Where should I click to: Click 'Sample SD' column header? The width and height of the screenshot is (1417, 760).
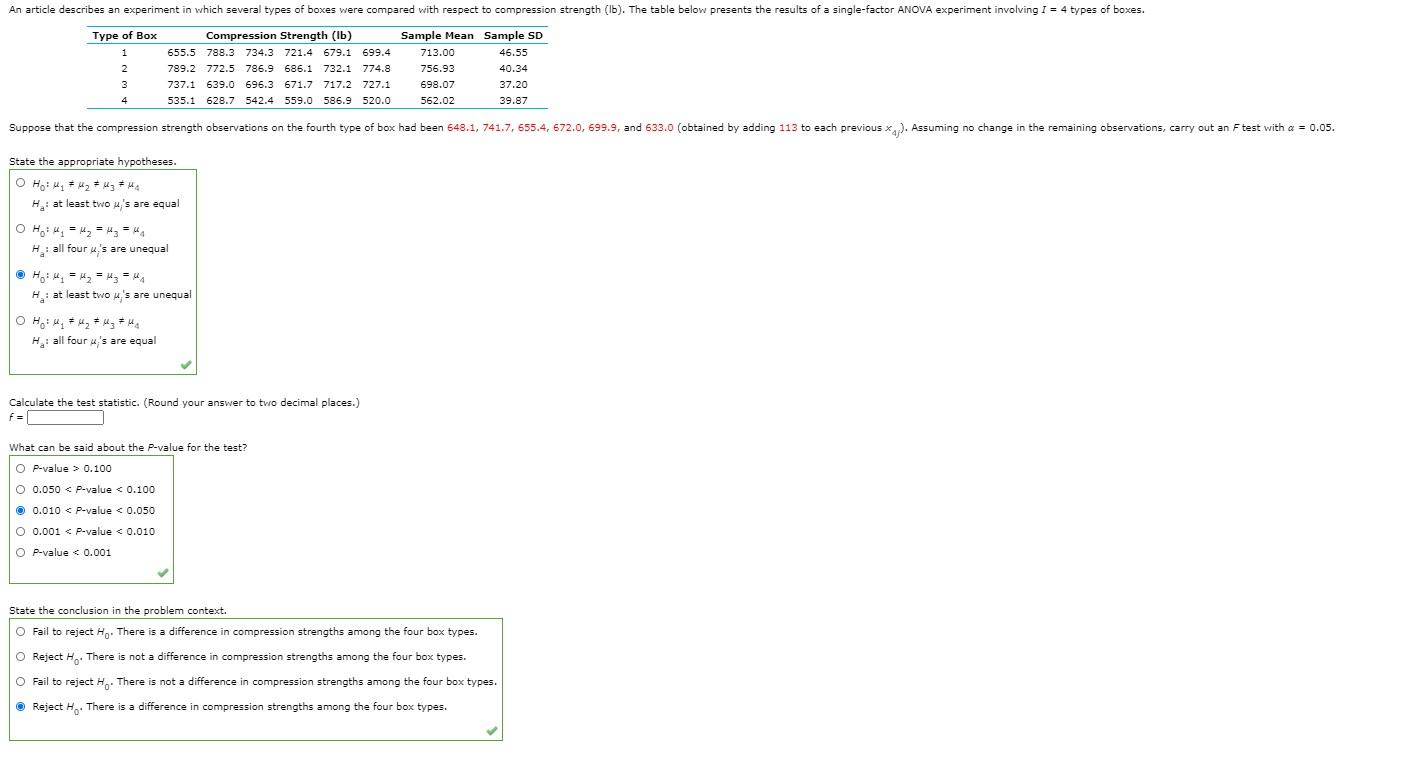[513, 36]
